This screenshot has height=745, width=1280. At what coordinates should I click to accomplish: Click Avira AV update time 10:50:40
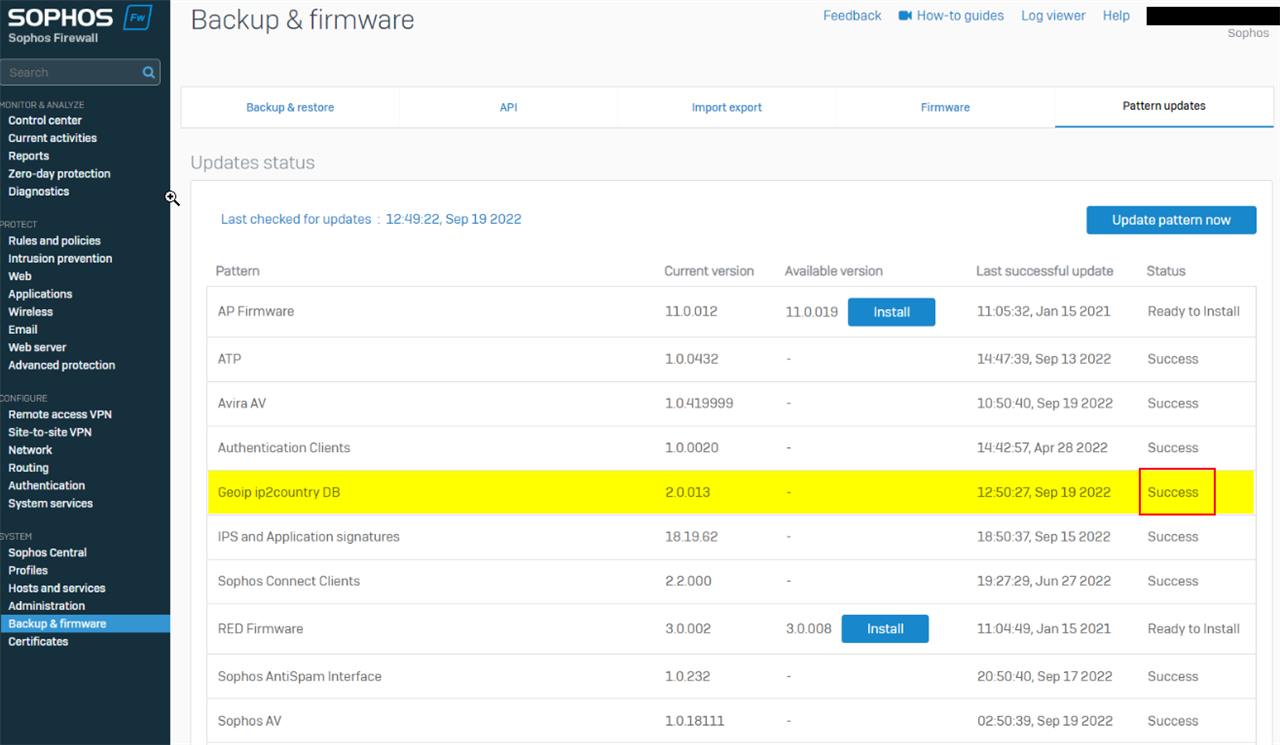pos(1044,404)
